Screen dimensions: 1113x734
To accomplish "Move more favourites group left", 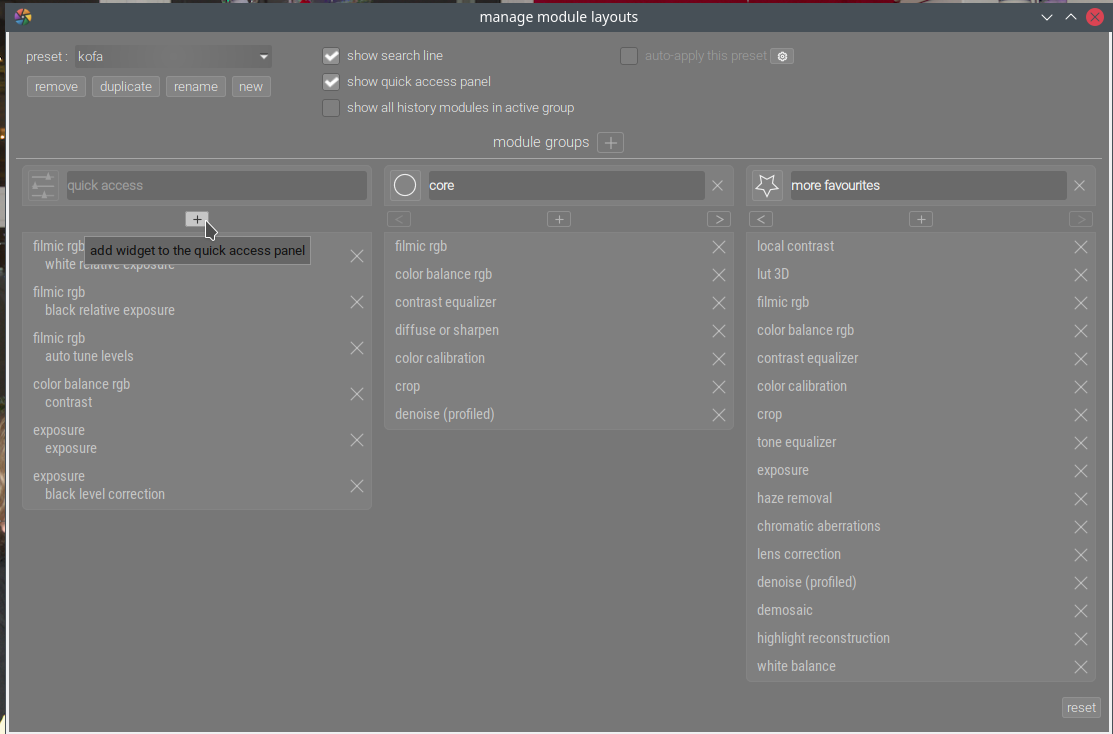I will pyautogui.click(x=761, y=219).
